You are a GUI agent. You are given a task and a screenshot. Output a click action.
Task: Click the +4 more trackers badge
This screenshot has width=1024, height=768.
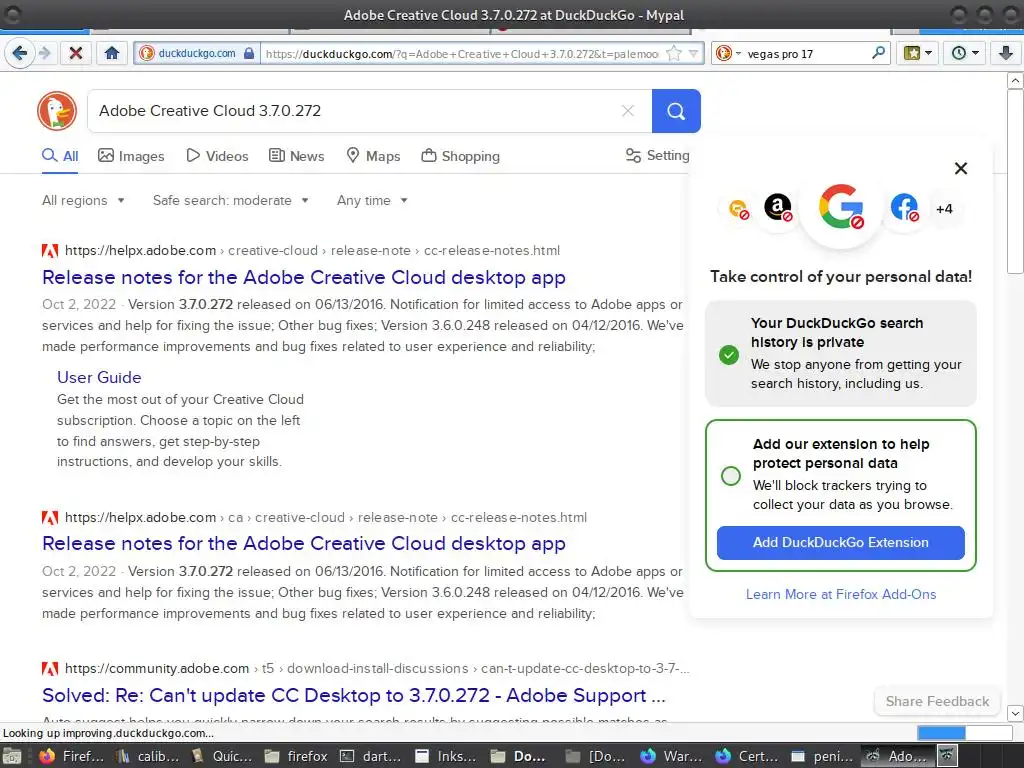[x=944, y=209]
